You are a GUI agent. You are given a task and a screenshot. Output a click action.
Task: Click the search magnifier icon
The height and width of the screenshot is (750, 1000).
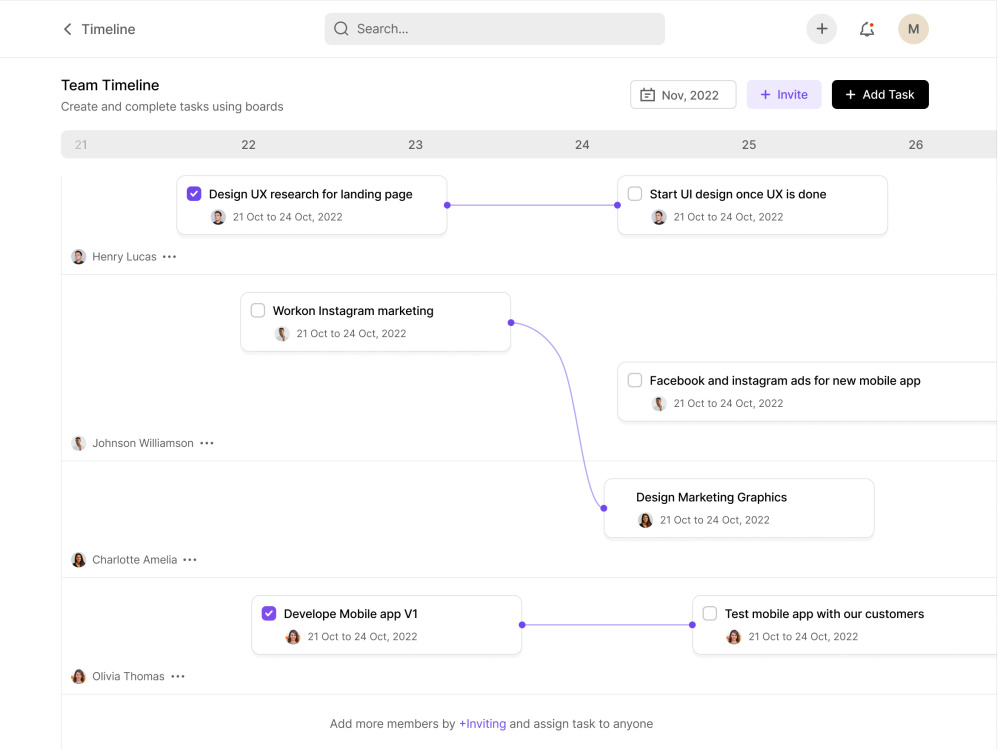pos(341,29)
